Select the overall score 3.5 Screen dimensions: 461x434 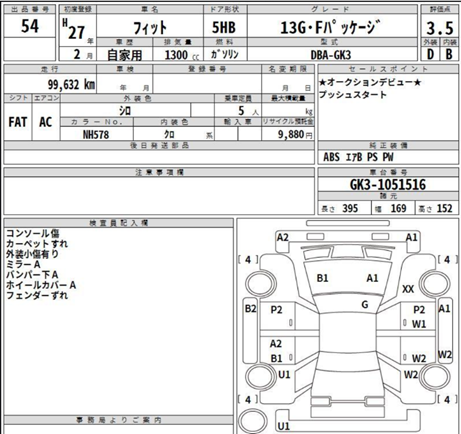tap(440, 28)
